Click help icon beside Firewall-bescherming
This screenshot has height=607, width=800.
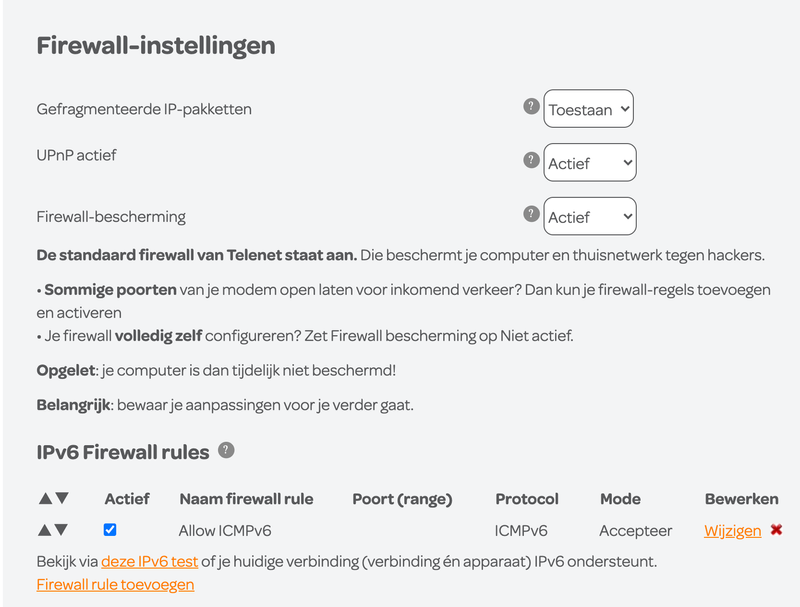(x=531, y=214)
